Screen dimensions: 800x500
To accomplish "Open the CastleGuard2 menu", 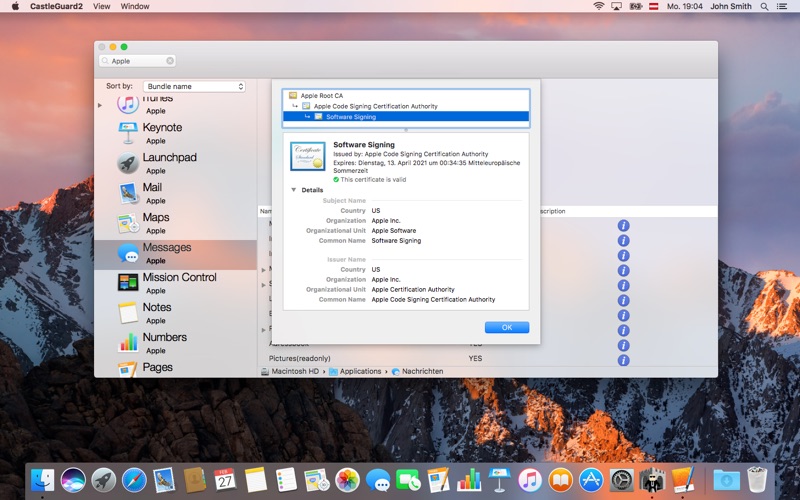I will (56, 6).
